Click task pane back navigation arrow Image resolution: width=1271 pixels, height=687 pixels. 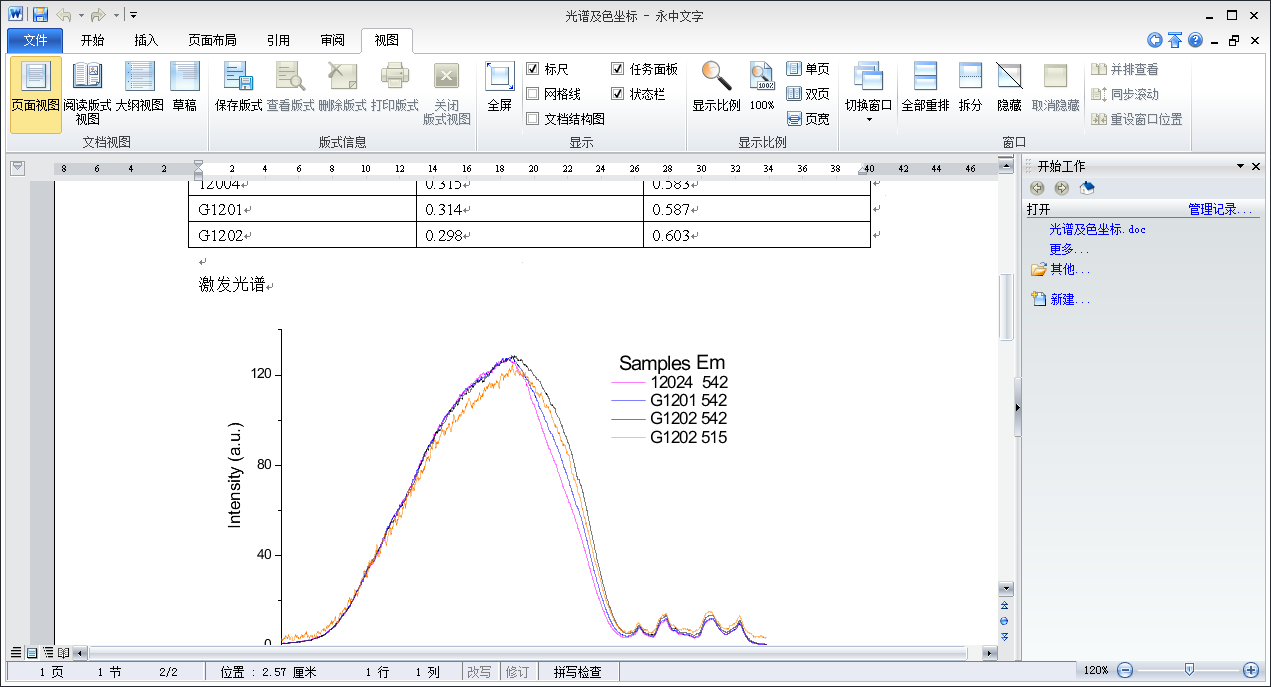coord(1037,187)
